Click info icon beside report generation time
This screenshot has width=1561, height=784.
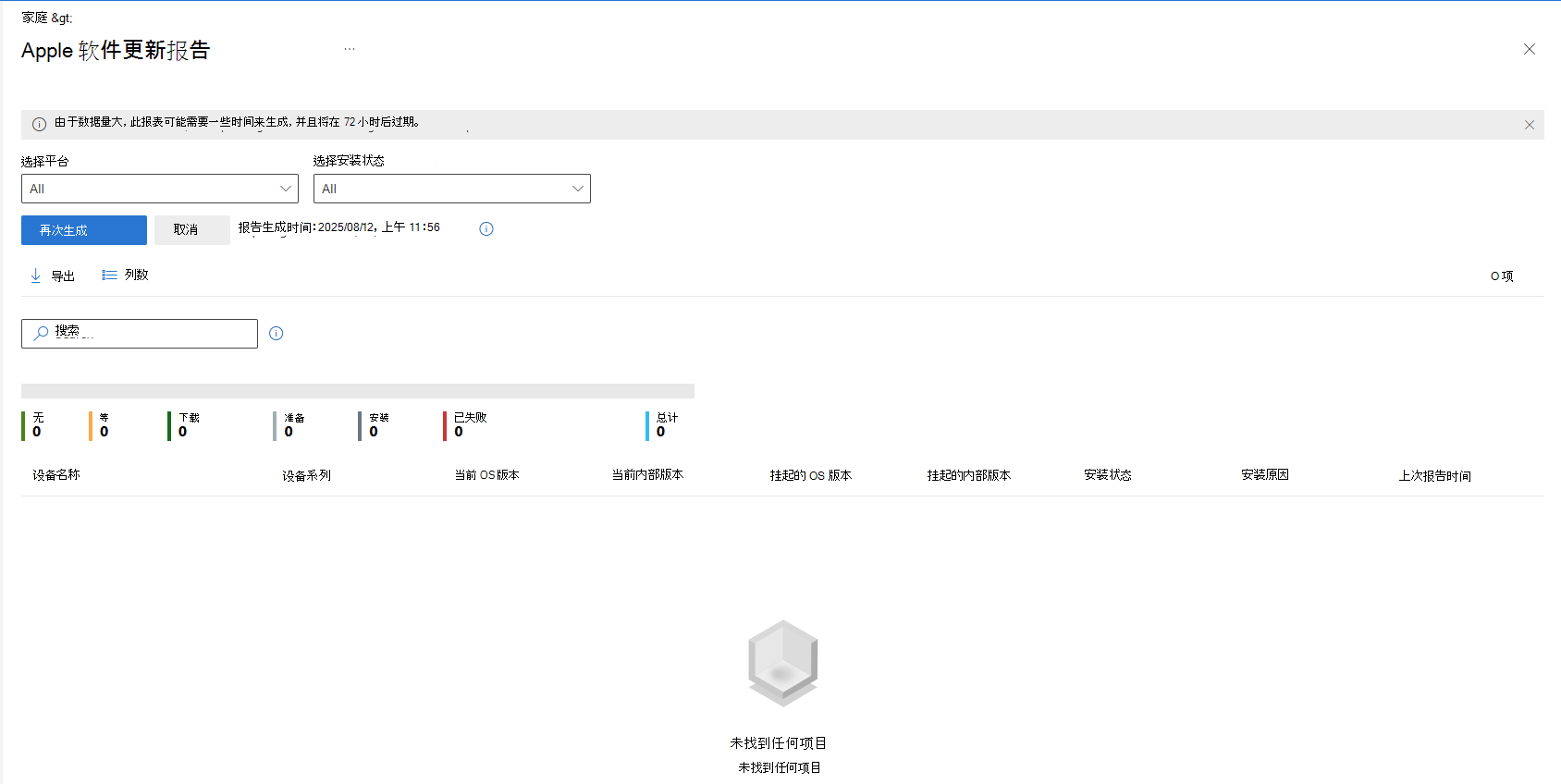(x=486, y=229)
